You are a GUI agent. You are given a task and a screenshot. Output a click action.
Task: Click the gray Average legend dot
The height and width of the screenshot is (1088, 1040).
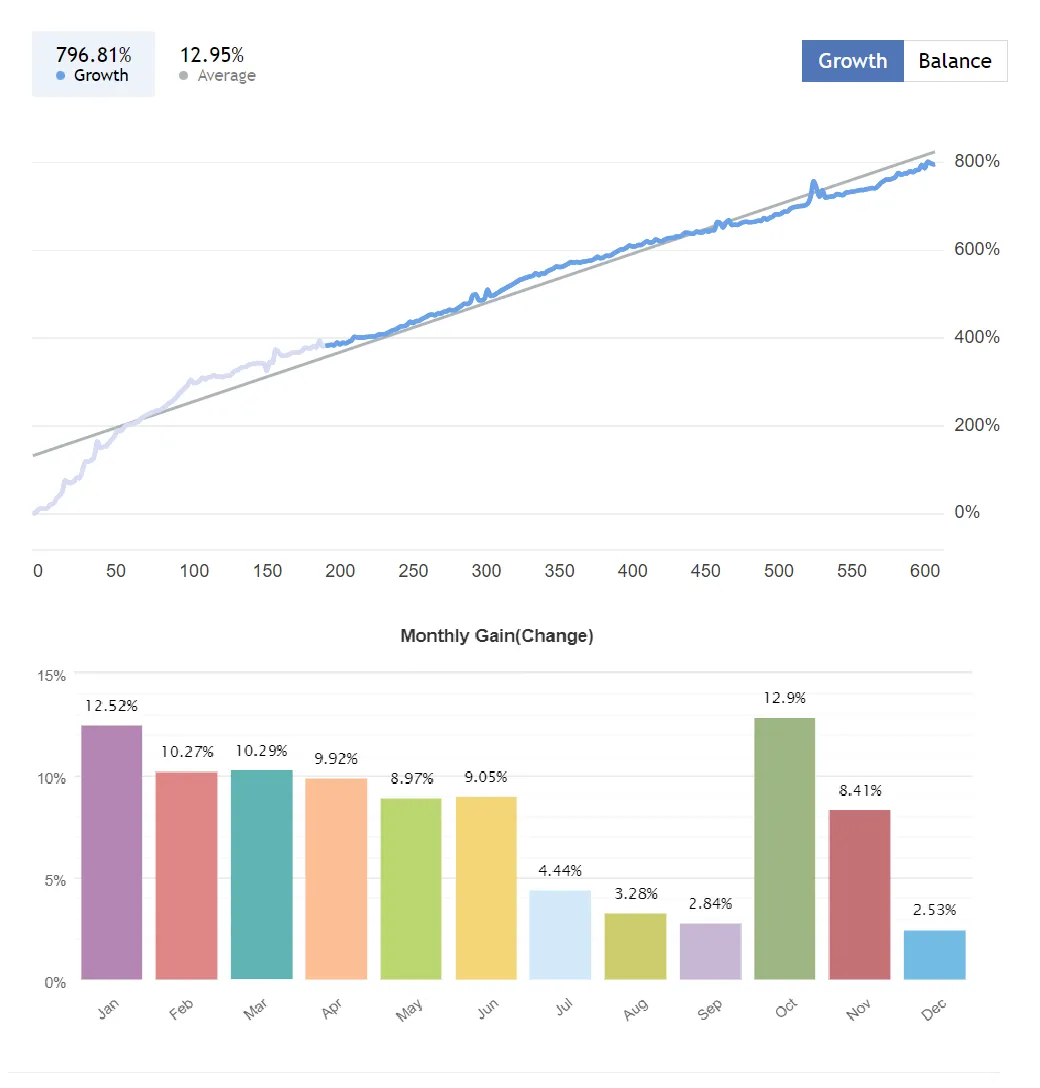click(x=184, y=76)
